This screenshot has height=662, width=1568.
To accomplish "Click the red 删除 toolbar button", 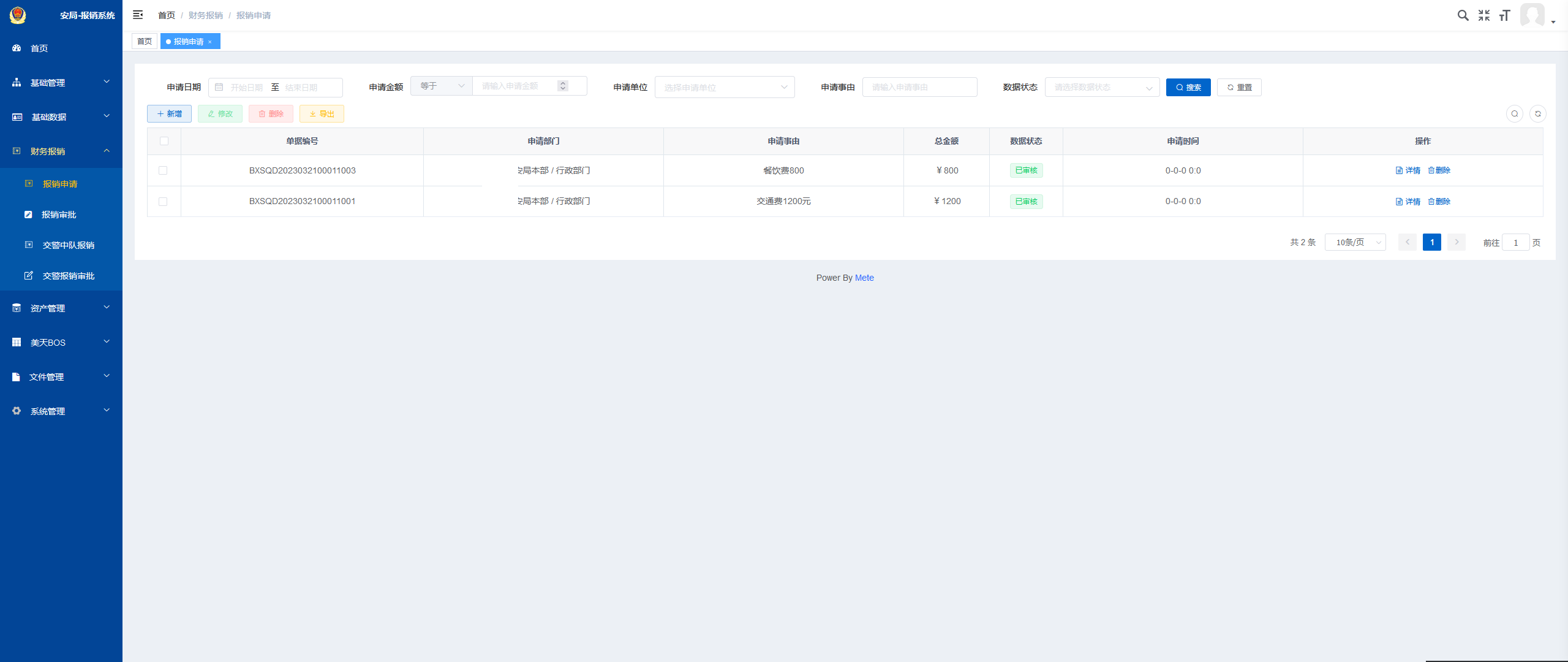I will 271,113.
